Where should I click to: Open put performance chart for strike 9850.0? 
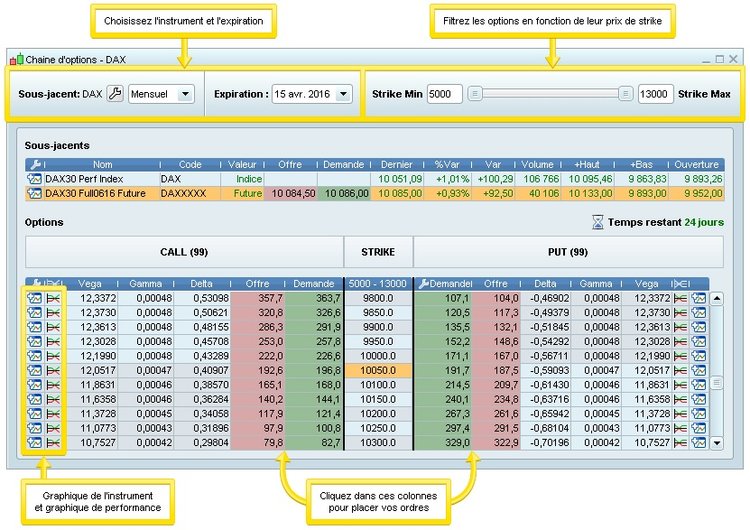click(680, 313)
